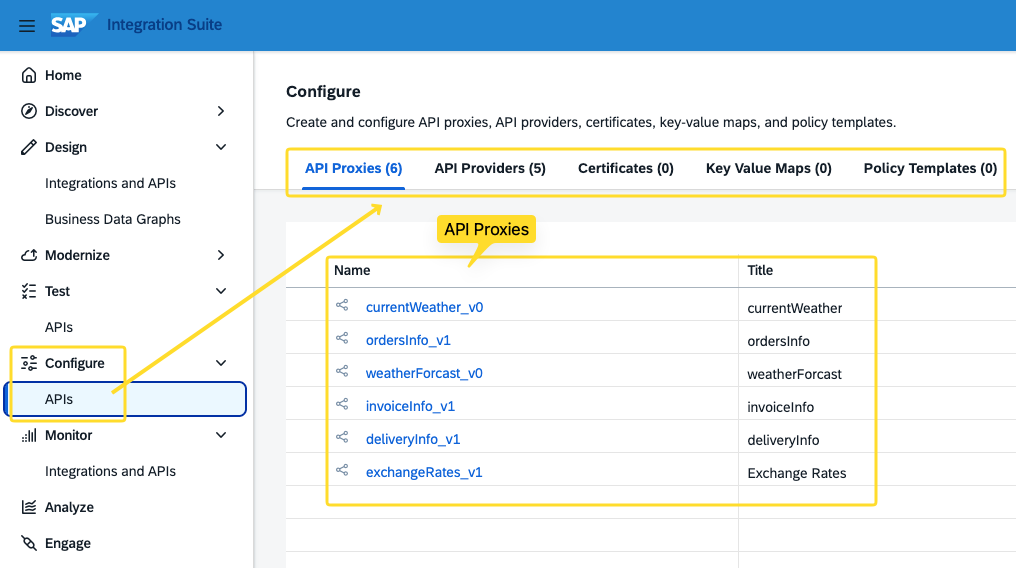The height and width of the screenshot is (568, 1016).
Task: Open the Key Value Maps tab
Action: pyautogui.click(x=768, y=168)
